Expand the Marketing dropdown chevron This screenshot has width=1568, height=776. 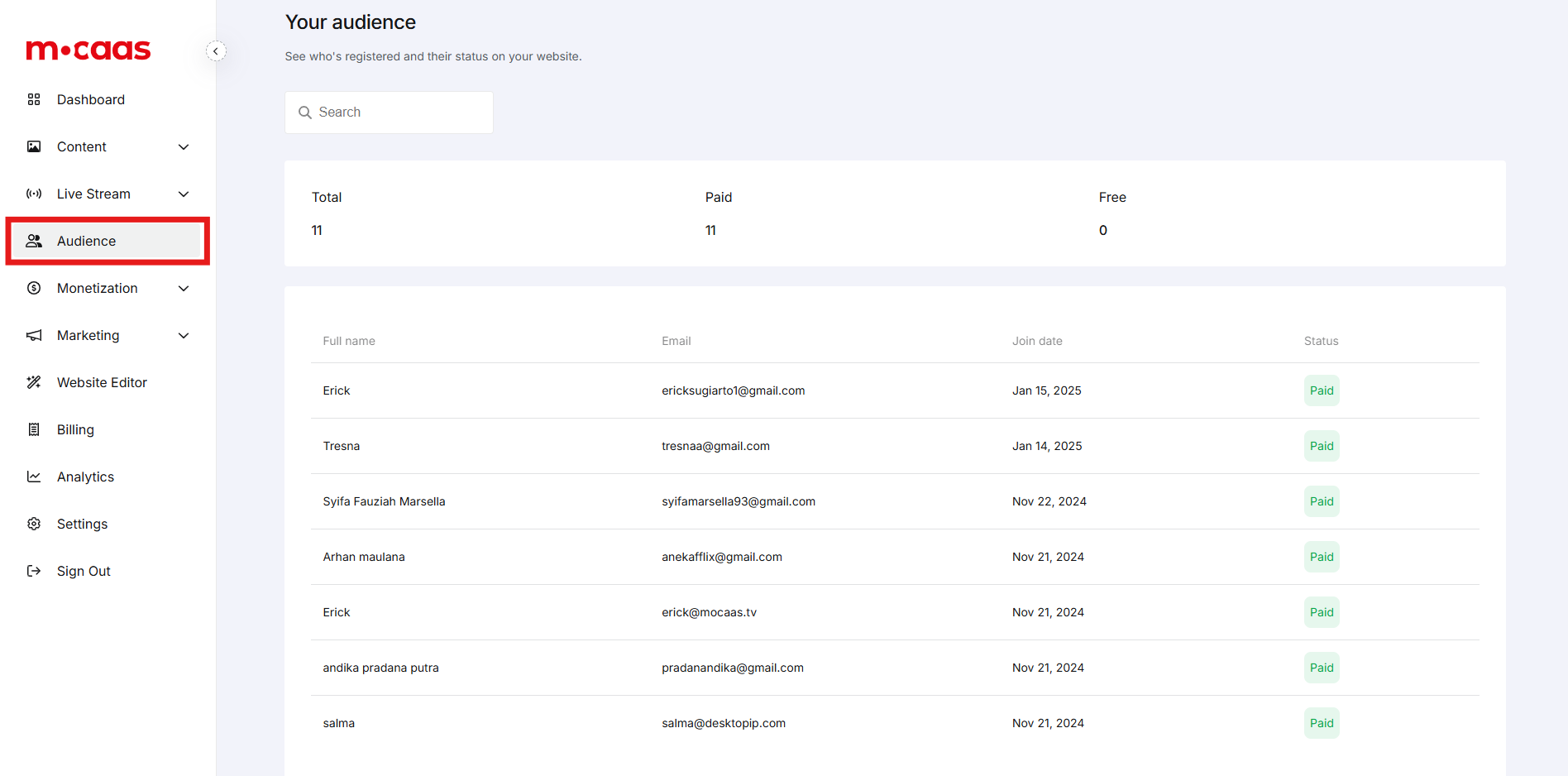click(x=184, y=336)
